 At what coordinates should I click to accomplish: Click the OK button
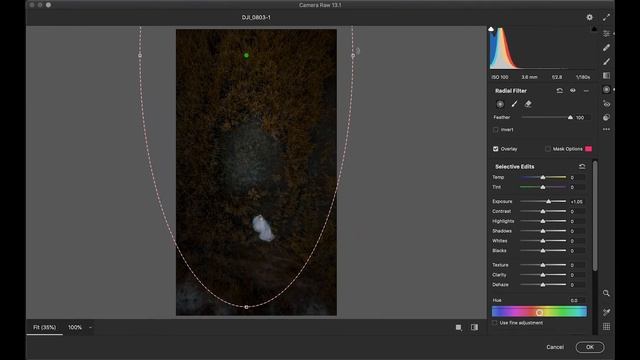point(590,347)
